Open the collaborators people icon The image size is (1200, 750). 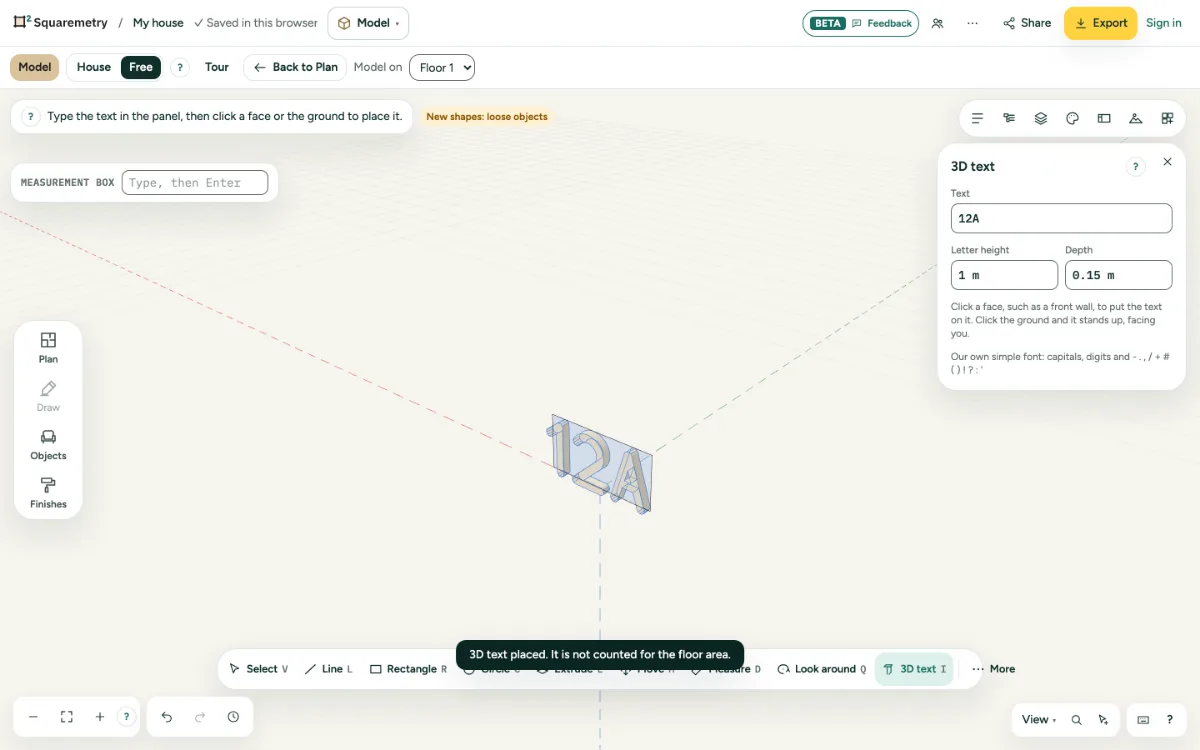(937, 23)
